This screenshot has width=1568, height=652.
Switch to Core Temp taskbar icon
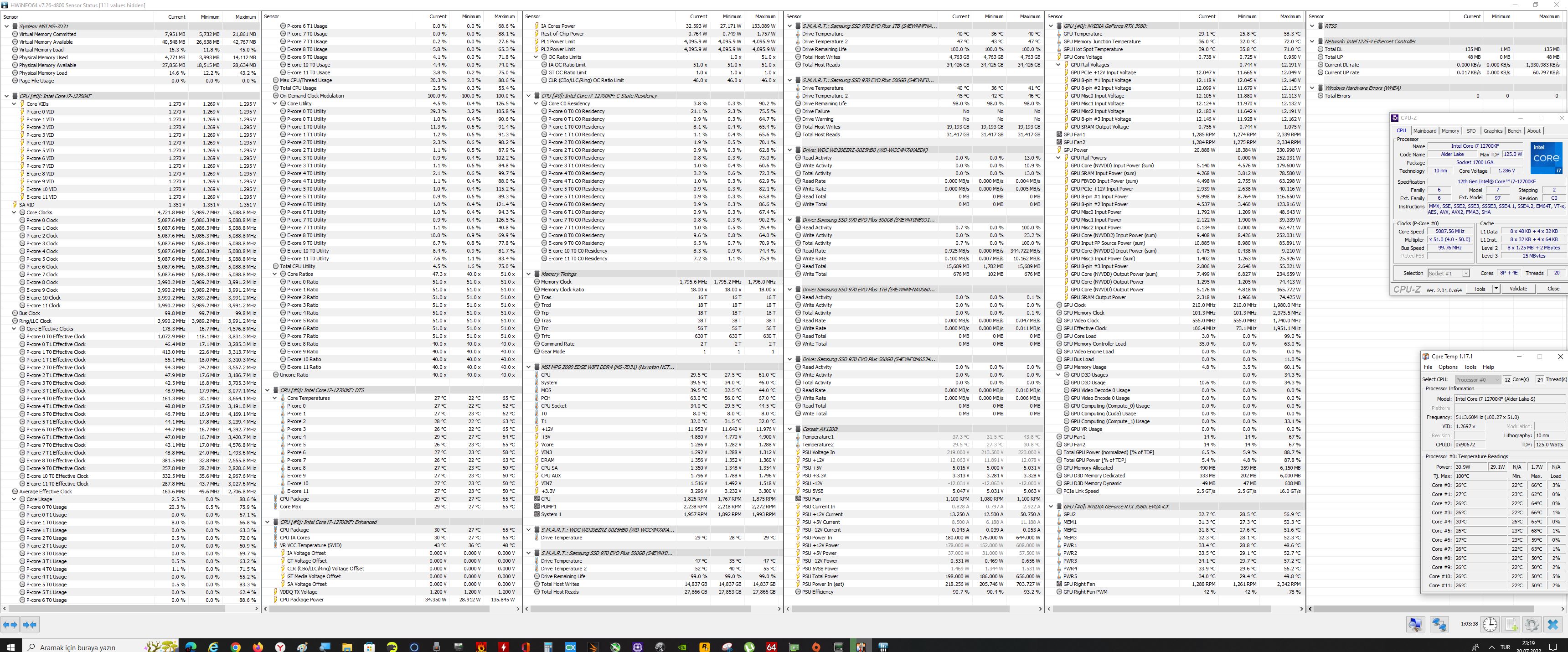[861, 647]
